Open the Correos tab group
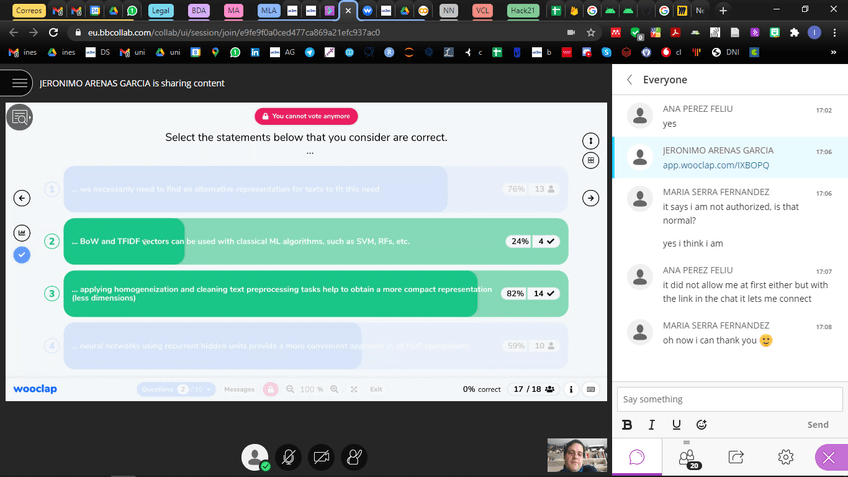This screenshot has height=477, width=848. (29, 10)
